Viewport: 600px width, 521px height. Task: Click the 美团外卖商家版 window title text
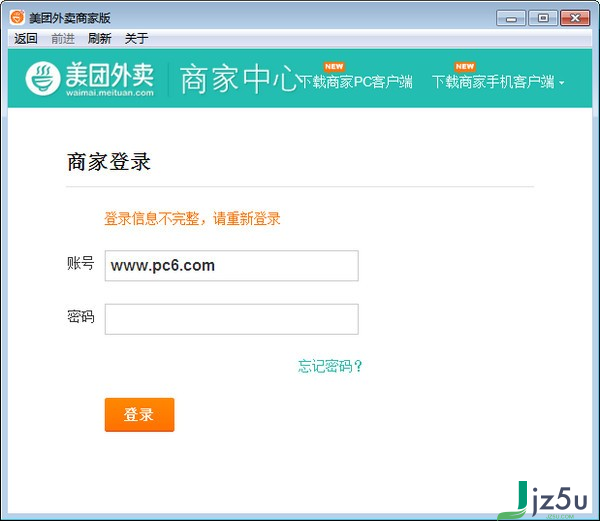tap(70, 18)
